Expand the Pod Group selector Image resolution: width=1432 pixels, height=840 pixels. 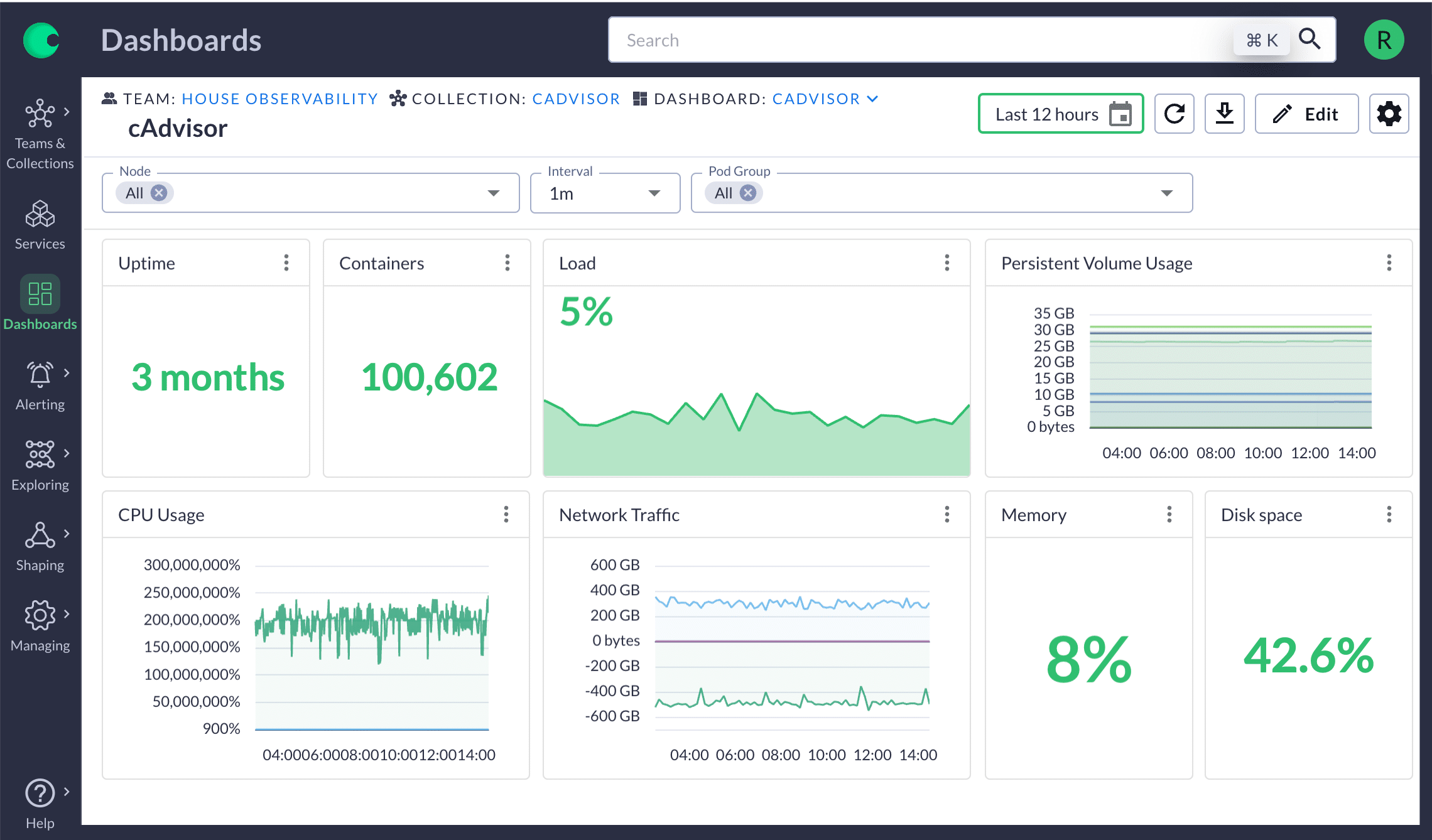1166,193
